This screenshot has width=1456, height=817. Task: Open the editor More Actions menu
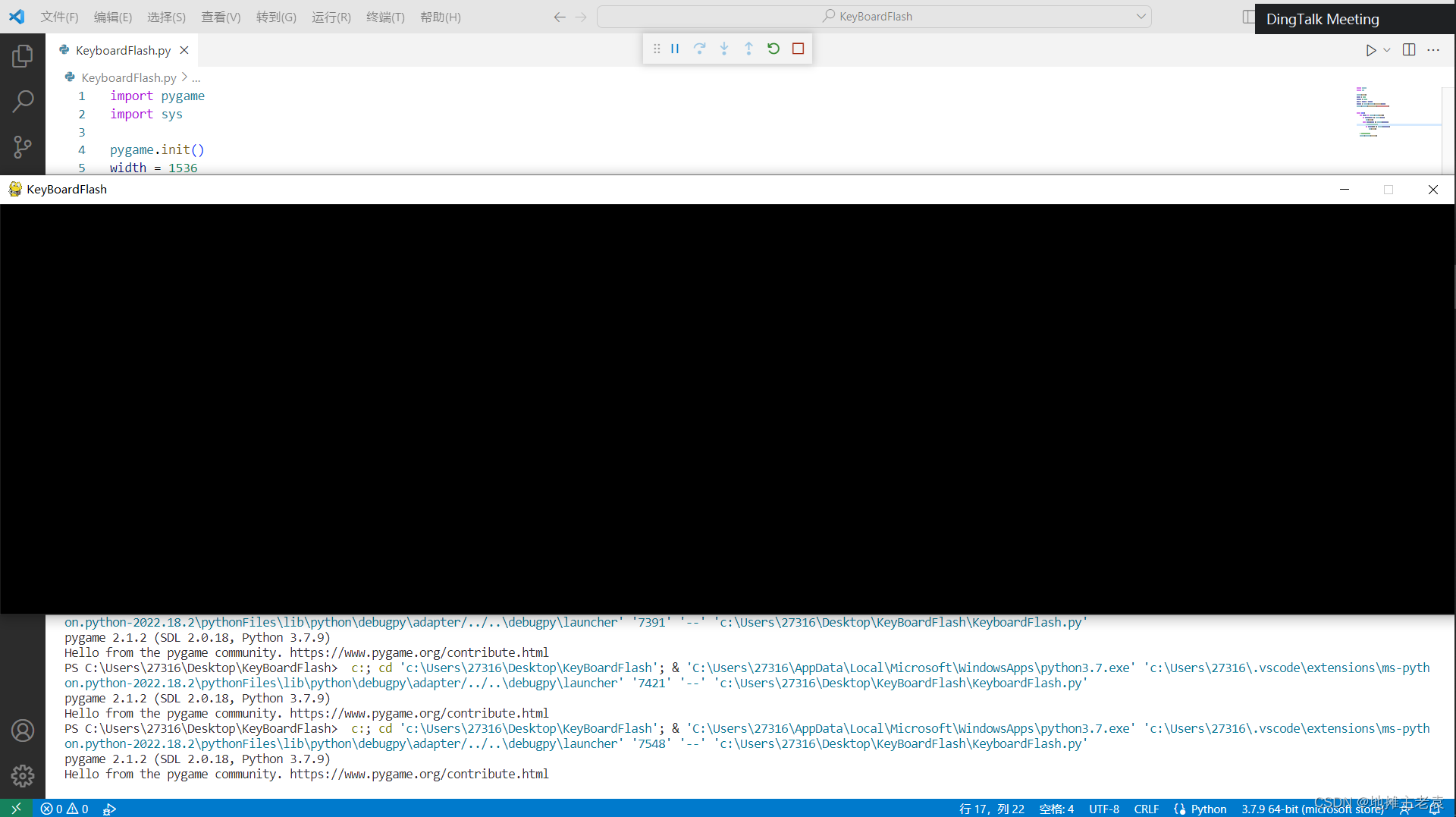pos(1433,50)
